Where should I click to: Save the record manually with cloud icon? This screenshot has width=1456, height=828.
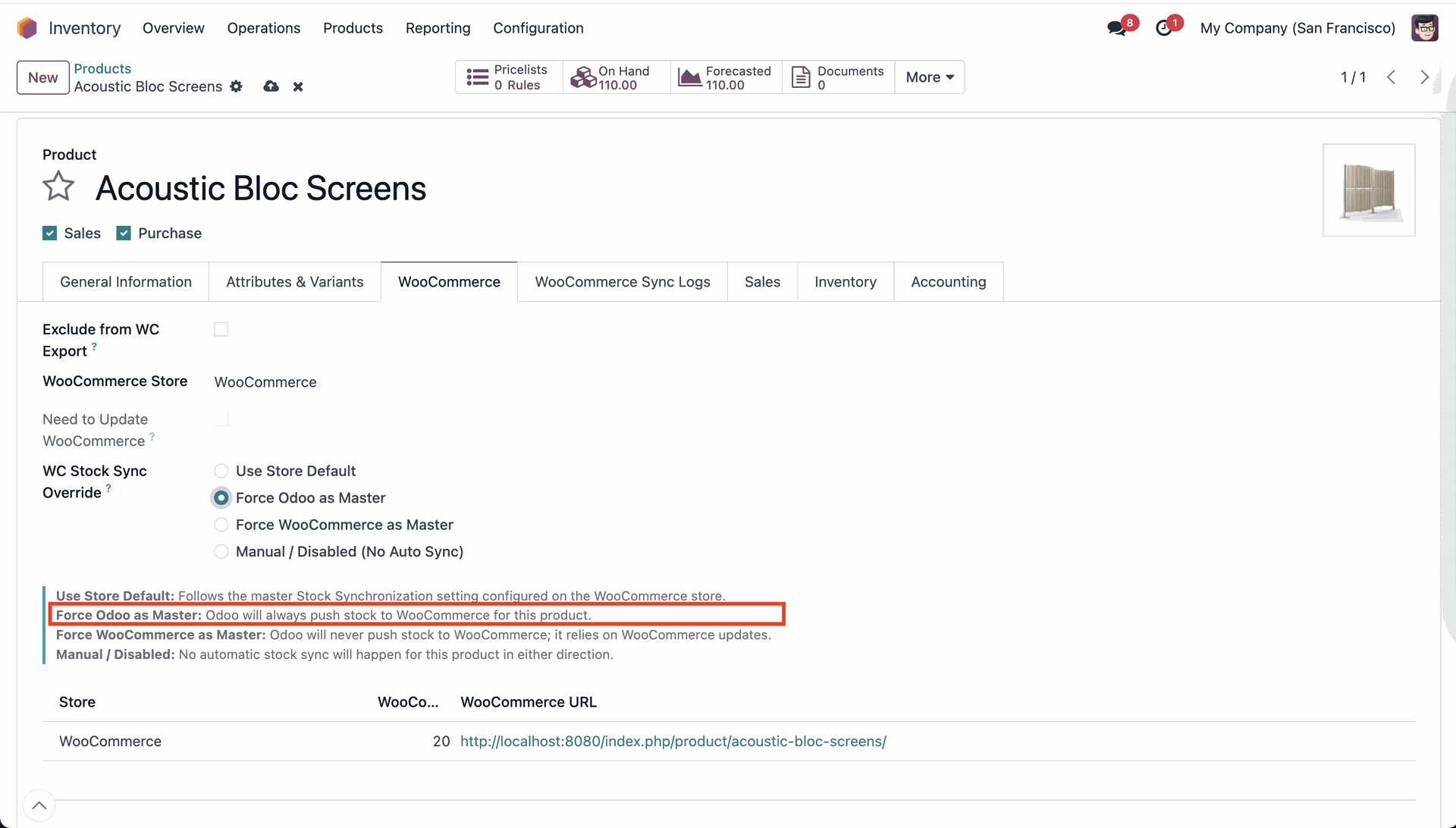pos(271,86)
